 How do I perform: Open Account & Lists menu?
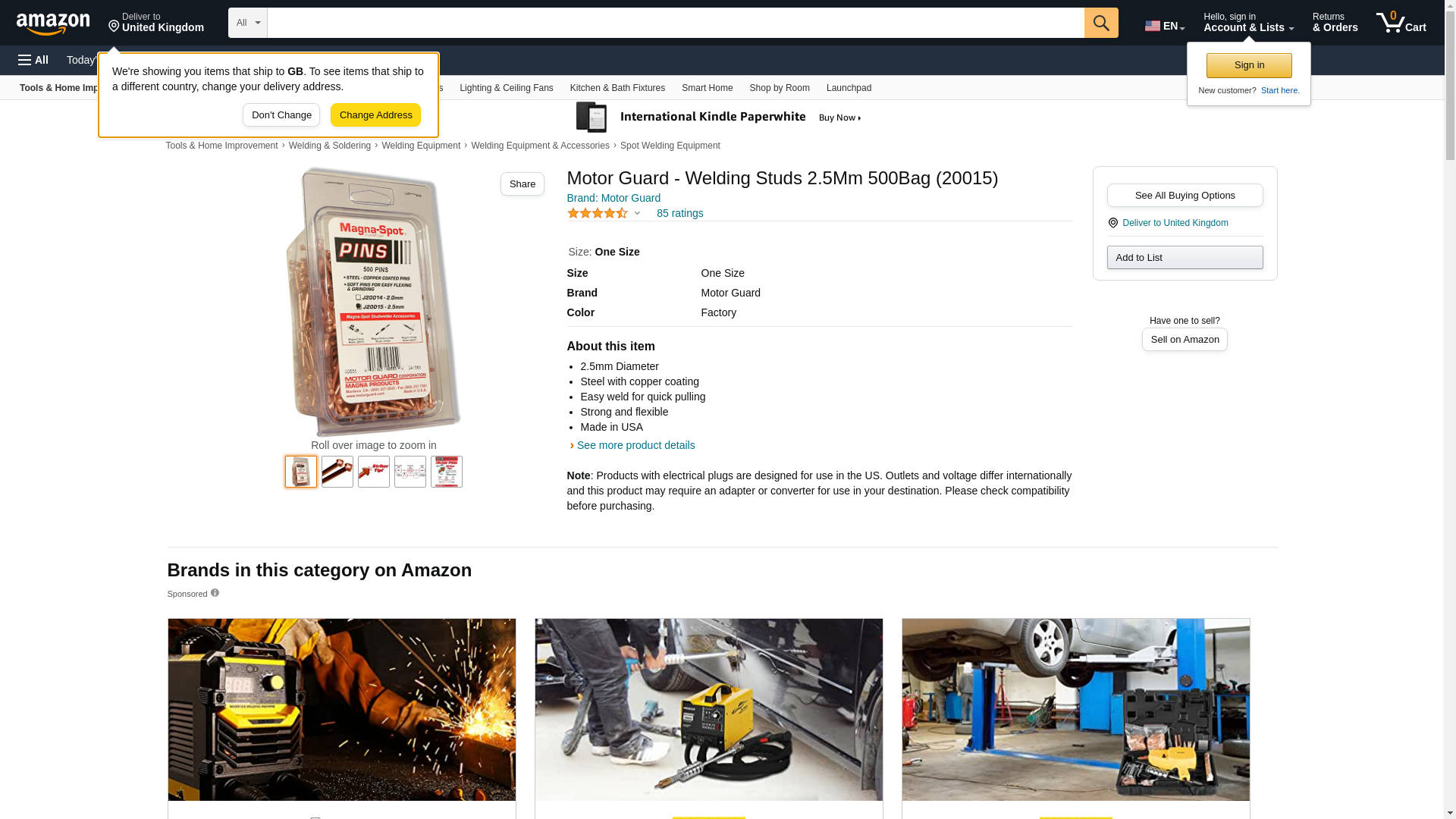(x=1248, y=23)
